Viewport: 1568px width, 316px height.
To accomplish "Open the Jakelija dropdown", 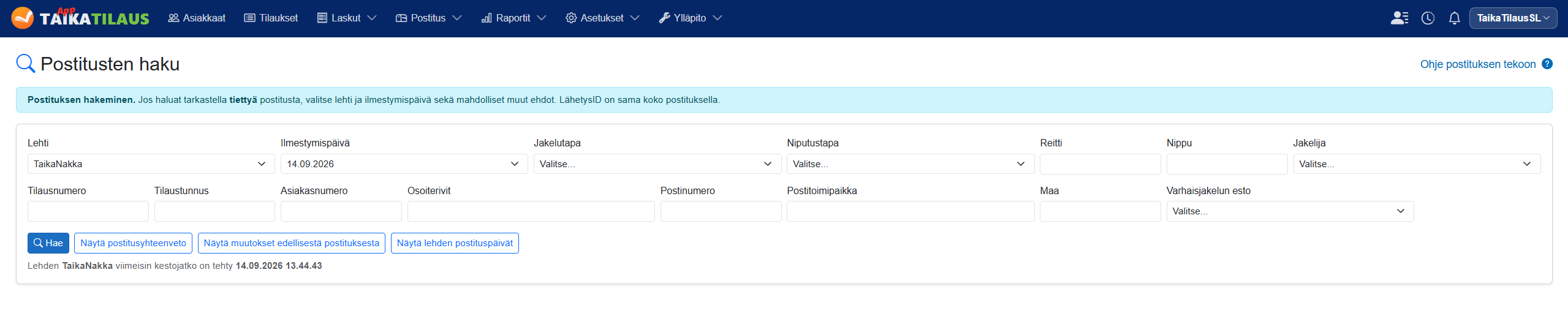I will coord(1417,164).
